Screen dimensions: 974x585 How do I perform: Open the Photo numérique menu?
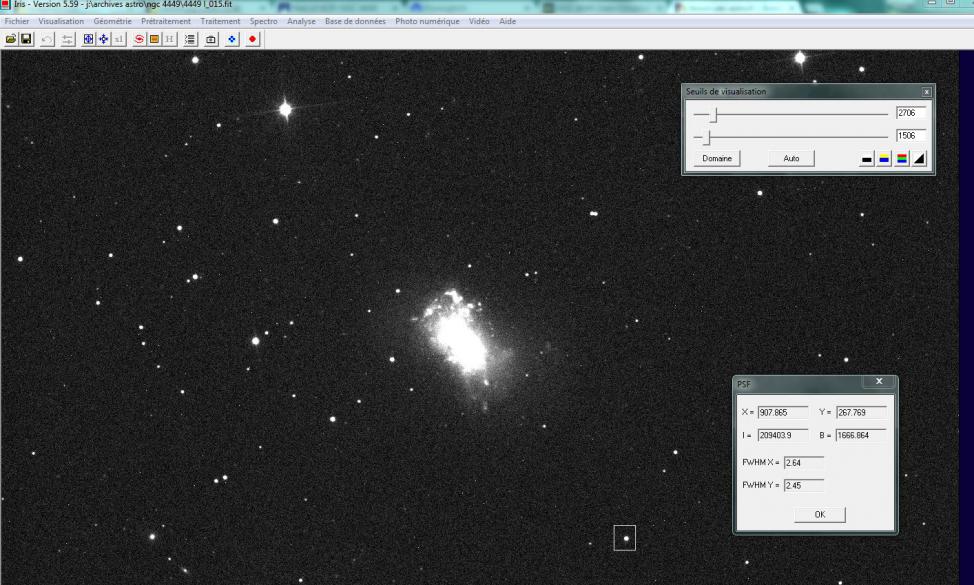[427, 21]
